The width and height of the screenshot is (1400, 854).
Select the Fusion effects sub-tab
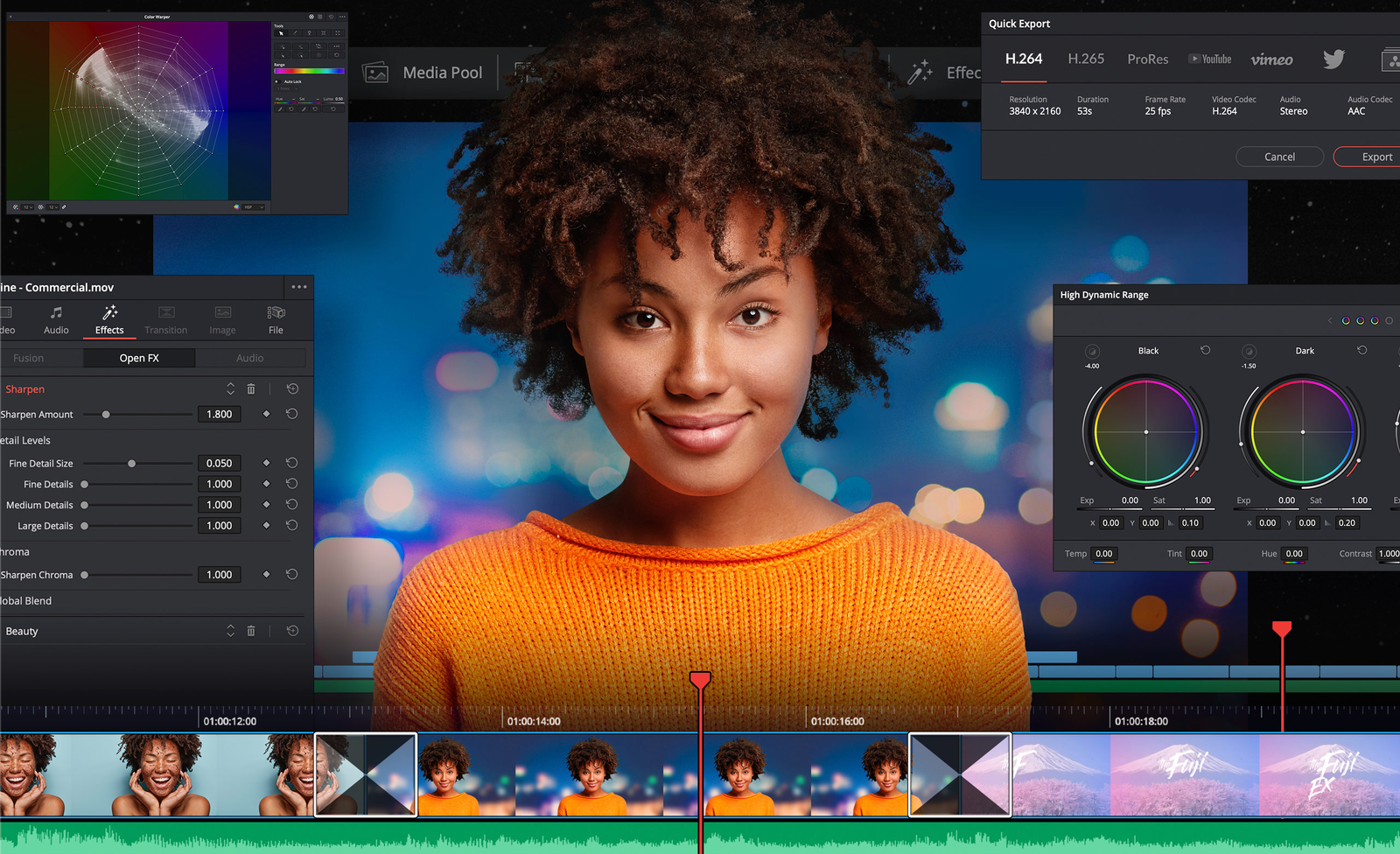pyautogui.click(x=28, y=358)
